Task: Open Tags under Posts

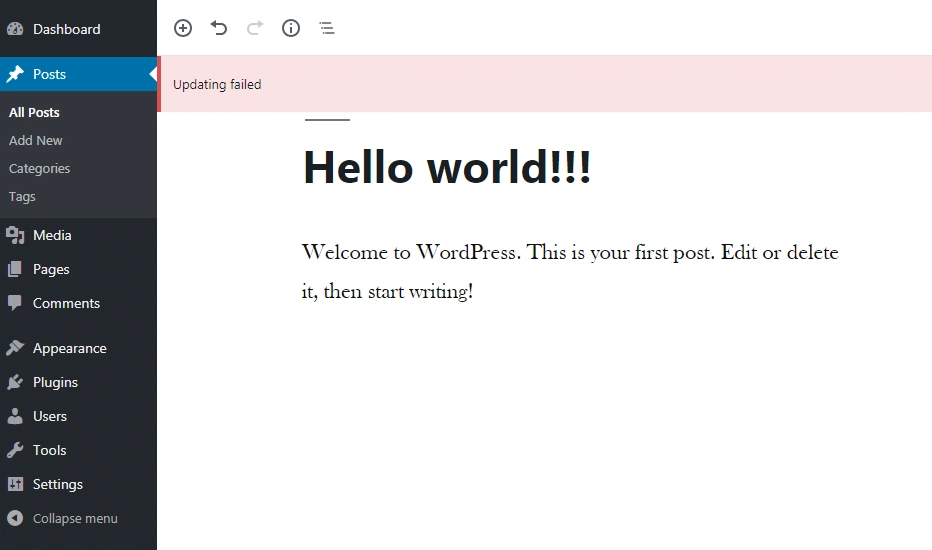Action: coord(22,197)
